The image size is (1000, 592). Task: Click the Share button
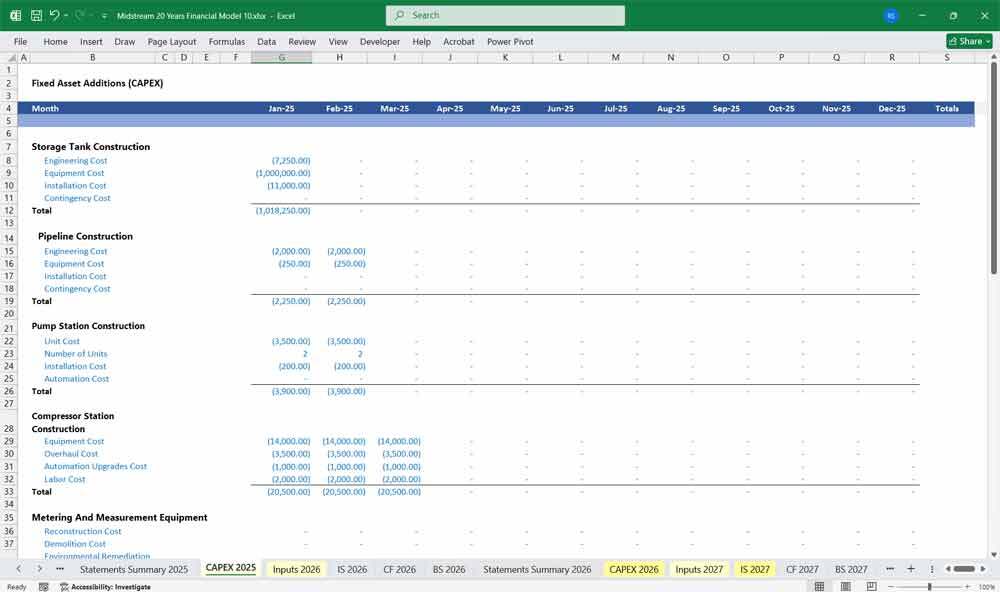pyautogui.click(x=969, y=41)
